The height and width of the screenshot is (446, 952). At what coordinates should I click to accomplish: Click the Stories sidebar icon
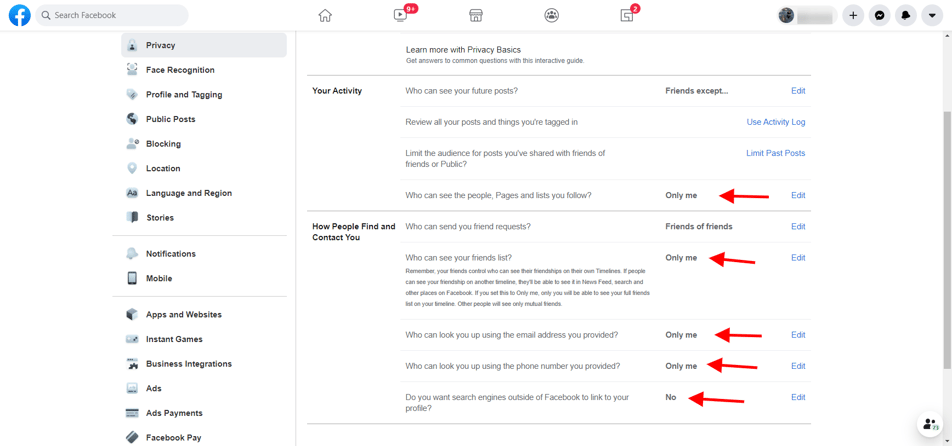click(x=132, y=217)
